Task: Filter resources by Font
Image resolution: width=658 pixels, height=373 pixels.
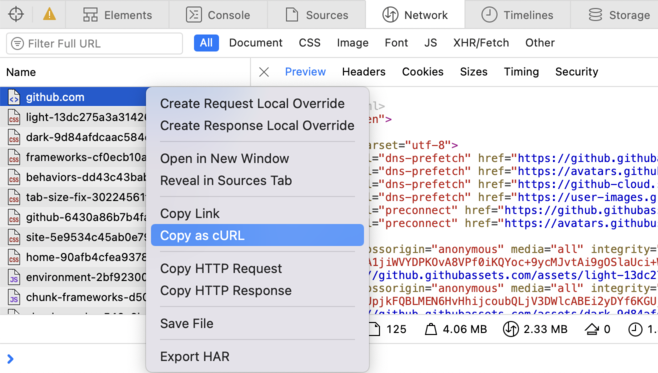Action: tap(396, 43)
